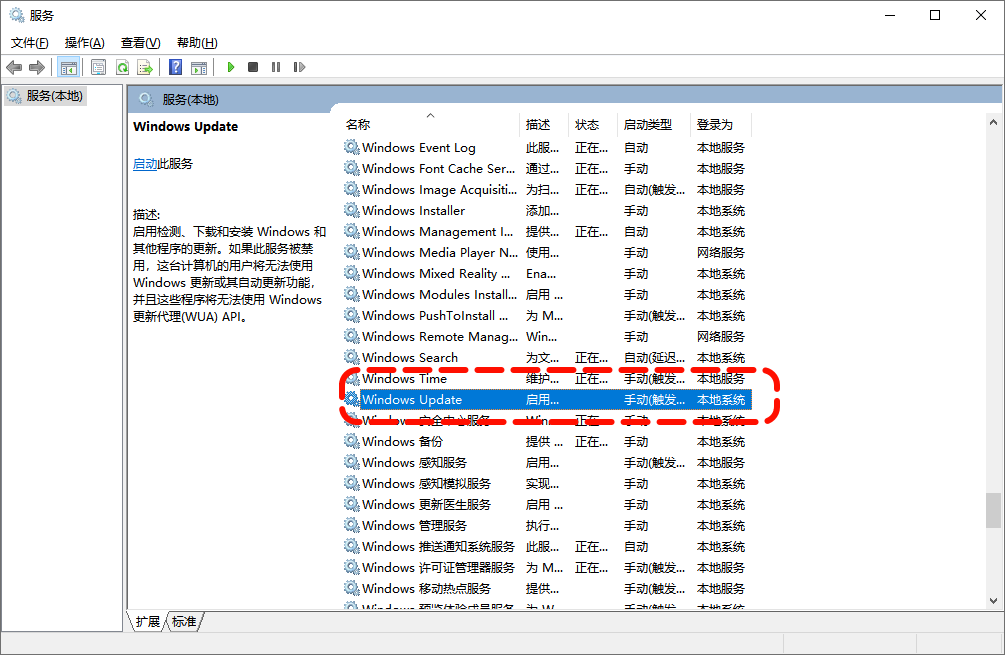Select the Windows Mixed Reality row
Image resolution: width=1005 pixels, height=655 pixels.
click(x=547, y=274)
